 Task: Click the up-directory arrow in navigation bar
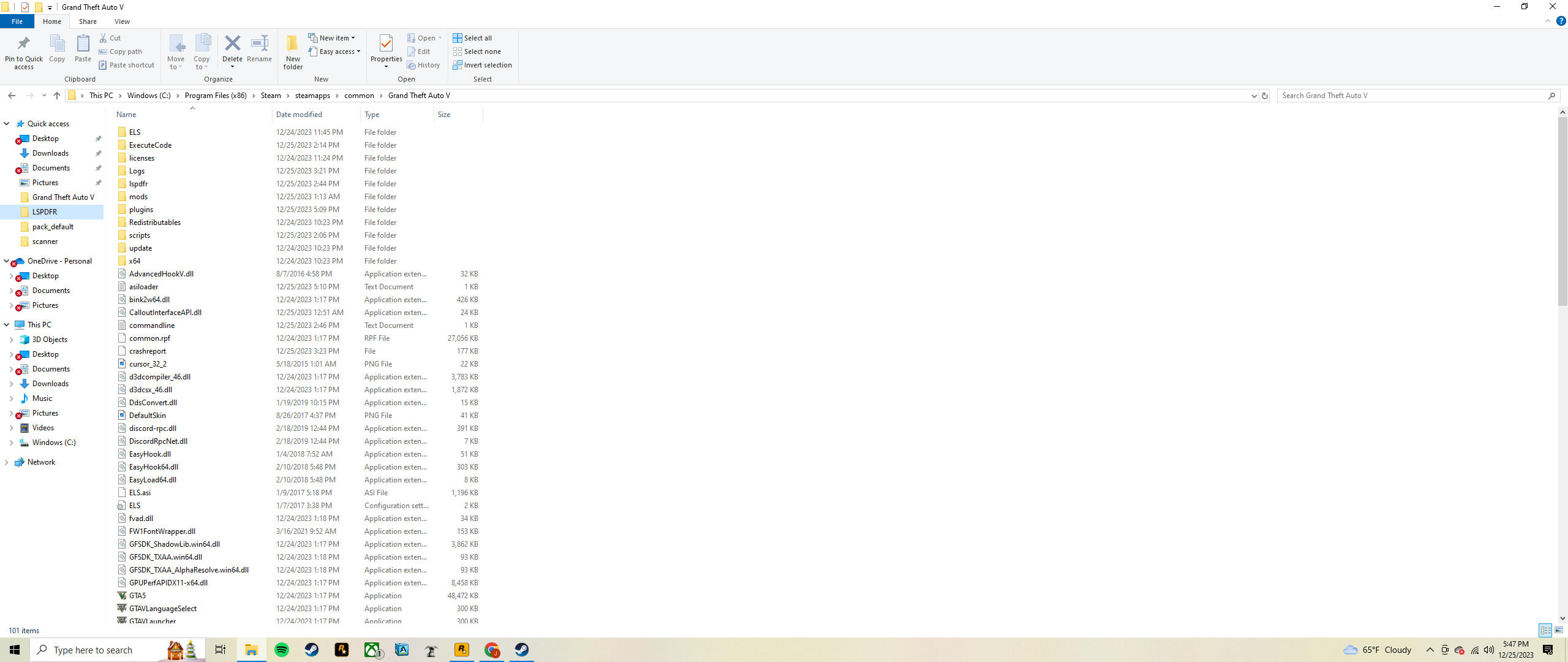click(x=57, y=96)
